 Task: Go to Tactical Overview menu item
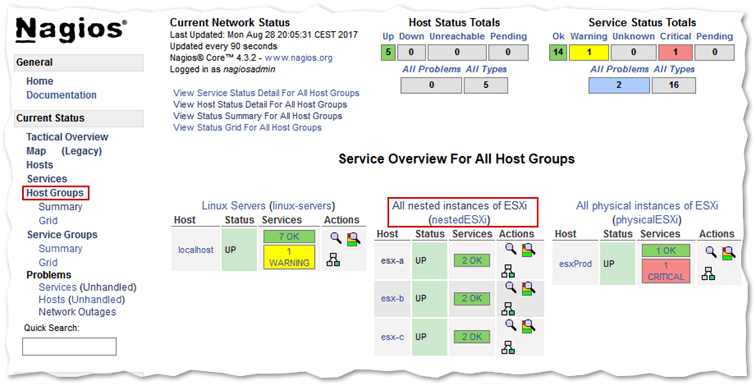click(67, 137)
